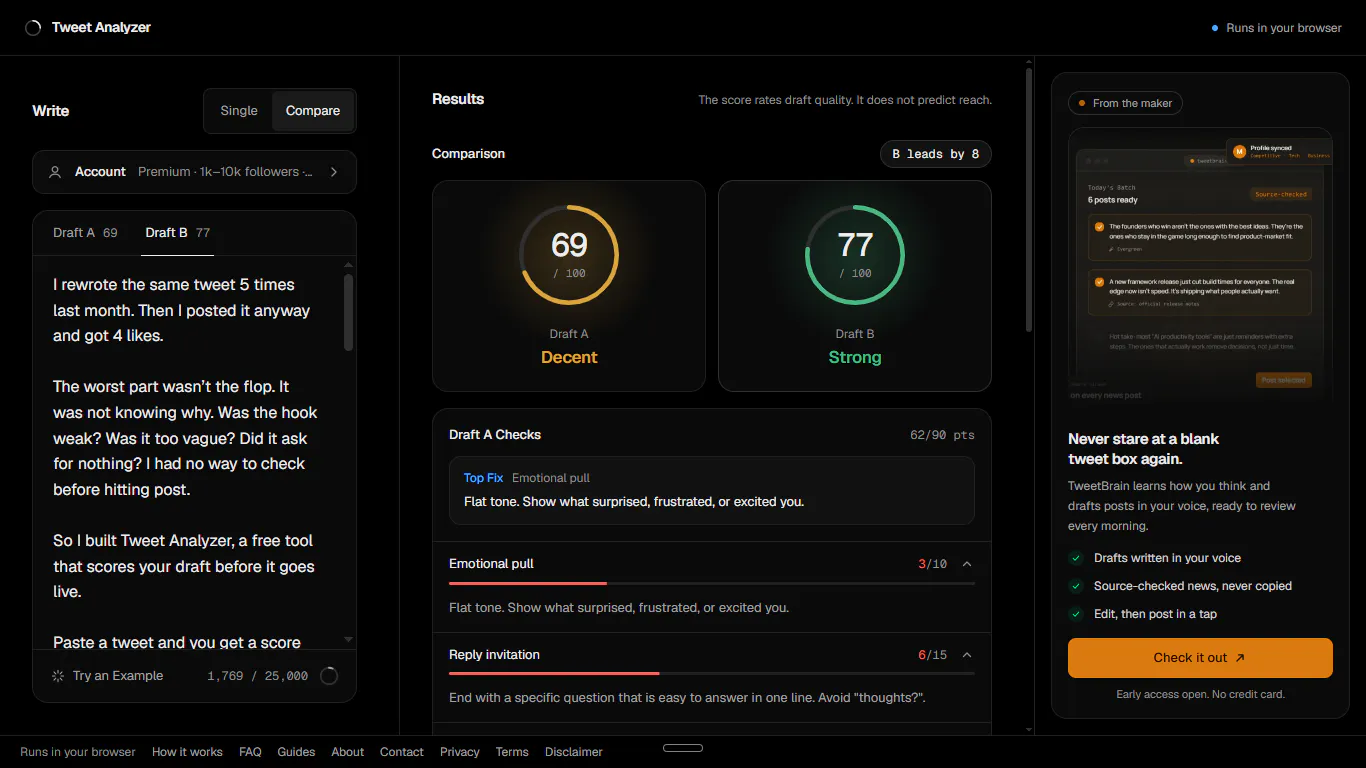
Task: Open the Draft A tab
Action: coord(85,233)
